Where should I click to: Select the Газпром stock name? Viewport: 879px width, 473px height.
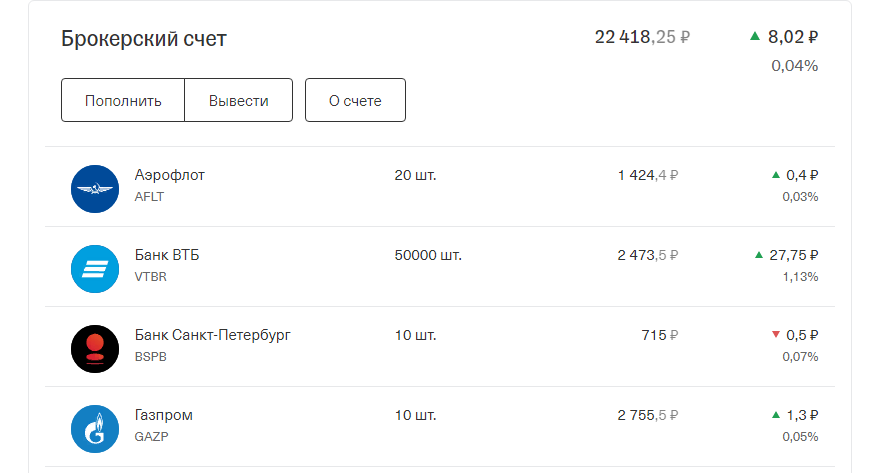[163, 415]
